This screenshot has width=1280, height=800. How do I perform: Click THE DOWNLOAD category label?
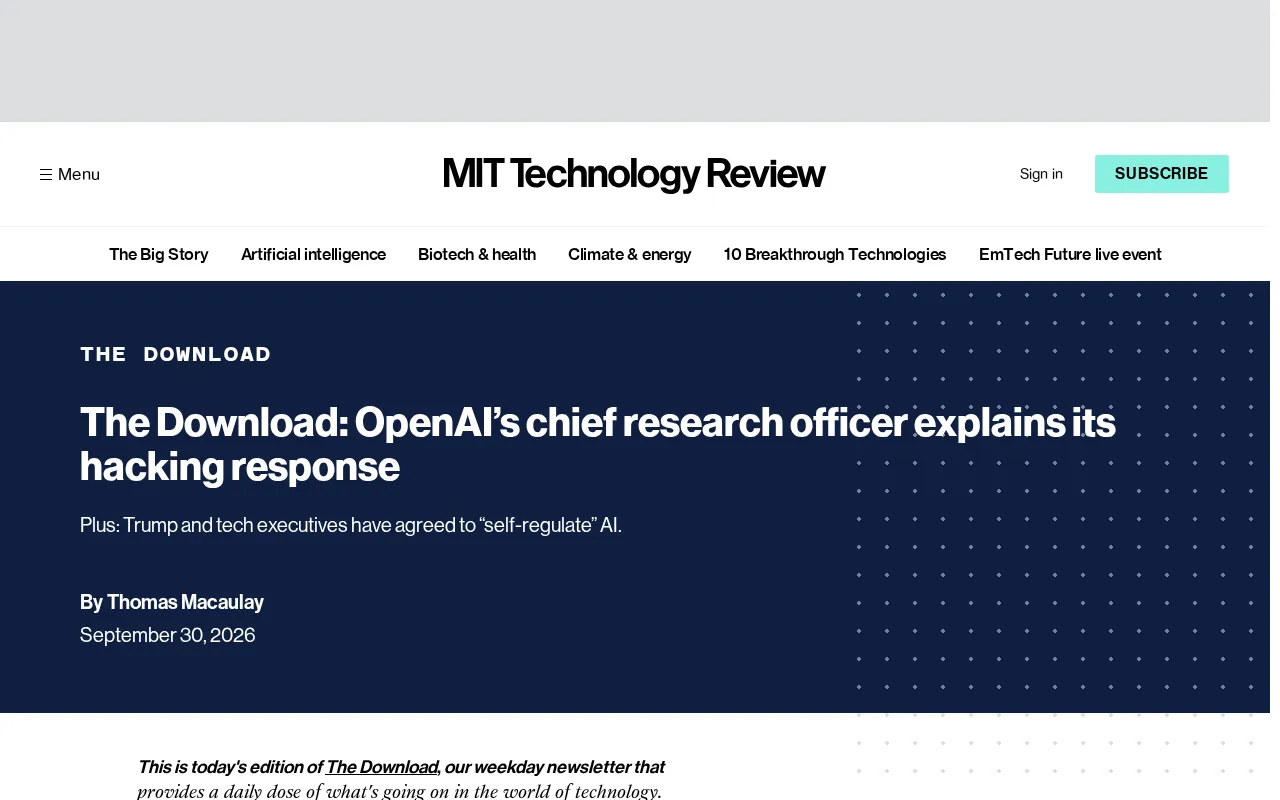click(x=176, y=354)
